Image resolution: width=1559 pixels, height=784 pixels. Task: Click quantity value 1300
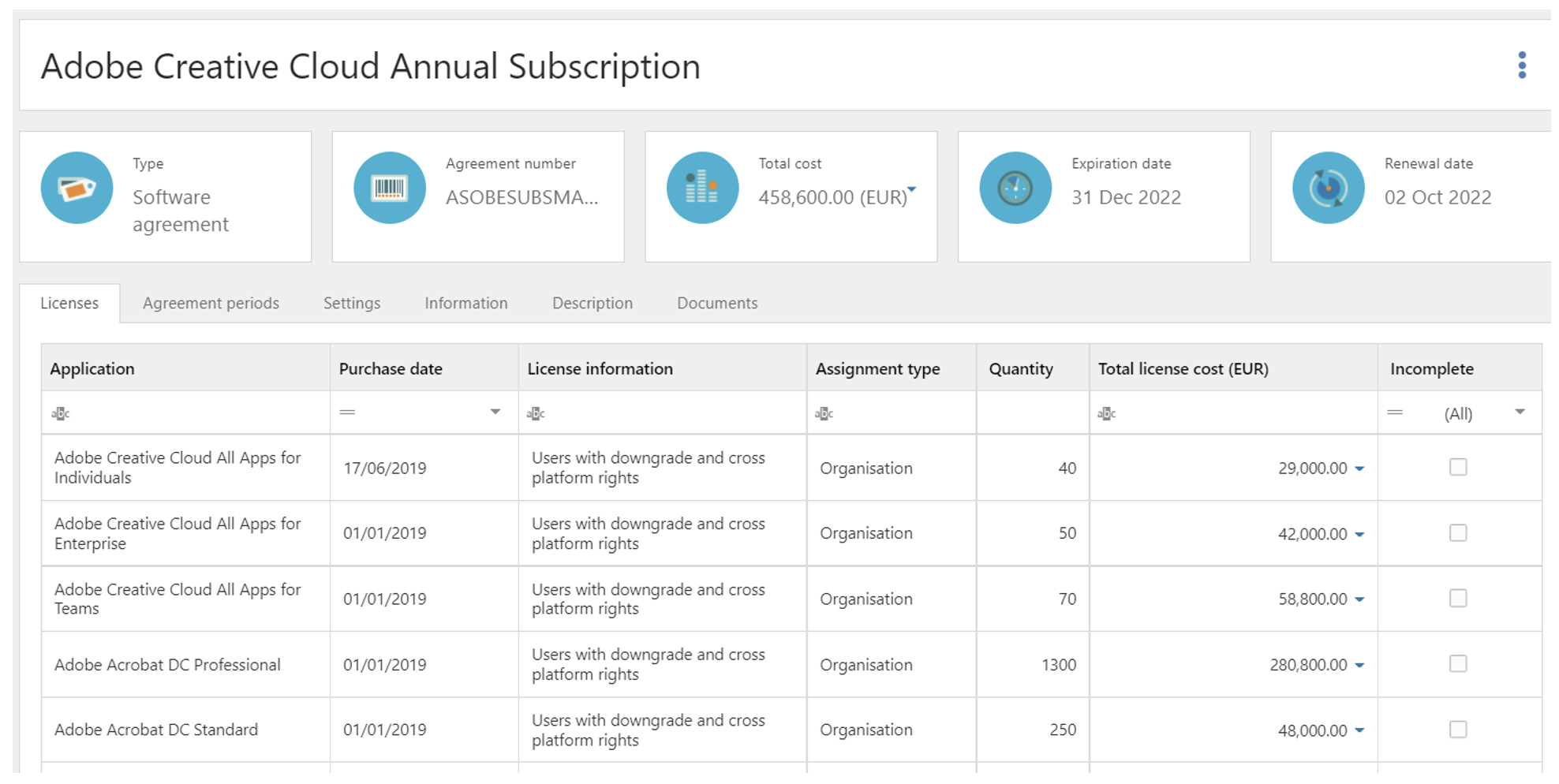click(1059, 665)
